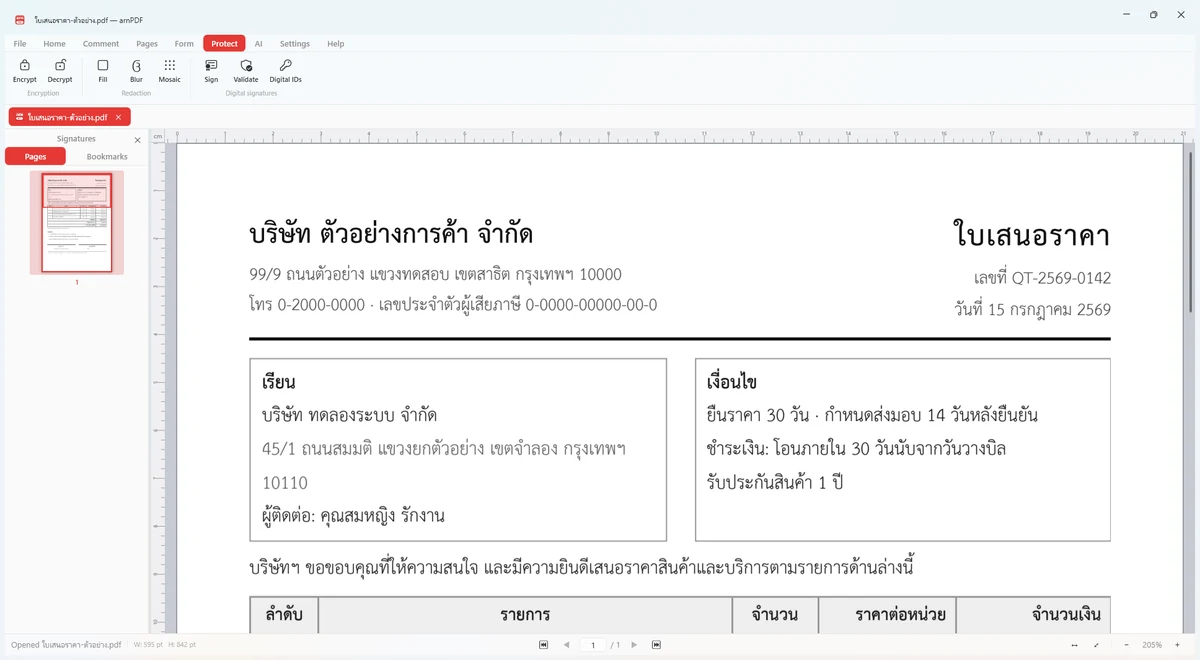
Task: Open the AI tab
Action: [x=258, y=44]
